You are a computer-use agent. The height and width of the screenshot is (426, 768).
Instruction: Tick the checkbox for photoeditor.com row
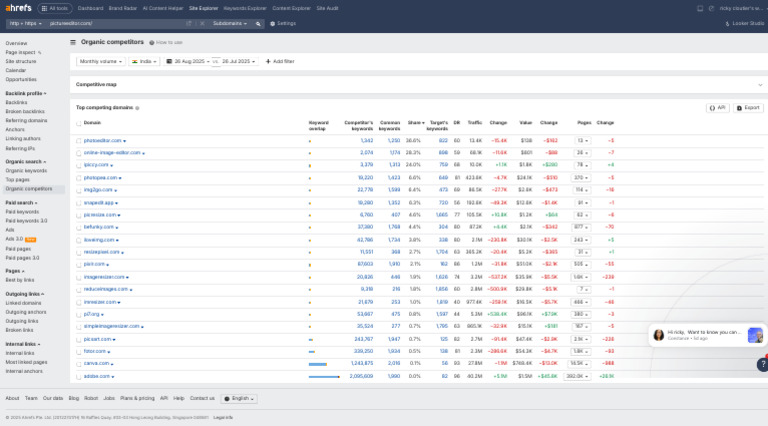click(x=78, y=141)
